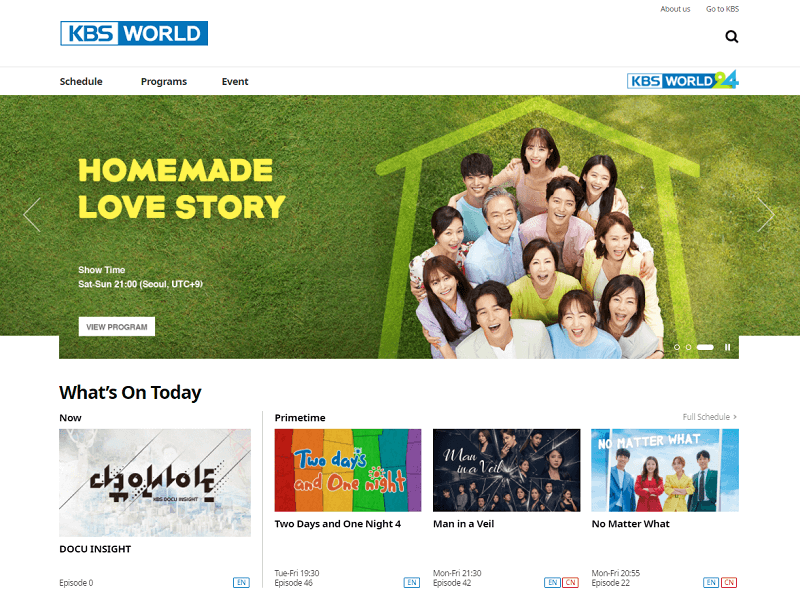
Task: Go to next banner slide arrow
Action: (x=766, y=215)
